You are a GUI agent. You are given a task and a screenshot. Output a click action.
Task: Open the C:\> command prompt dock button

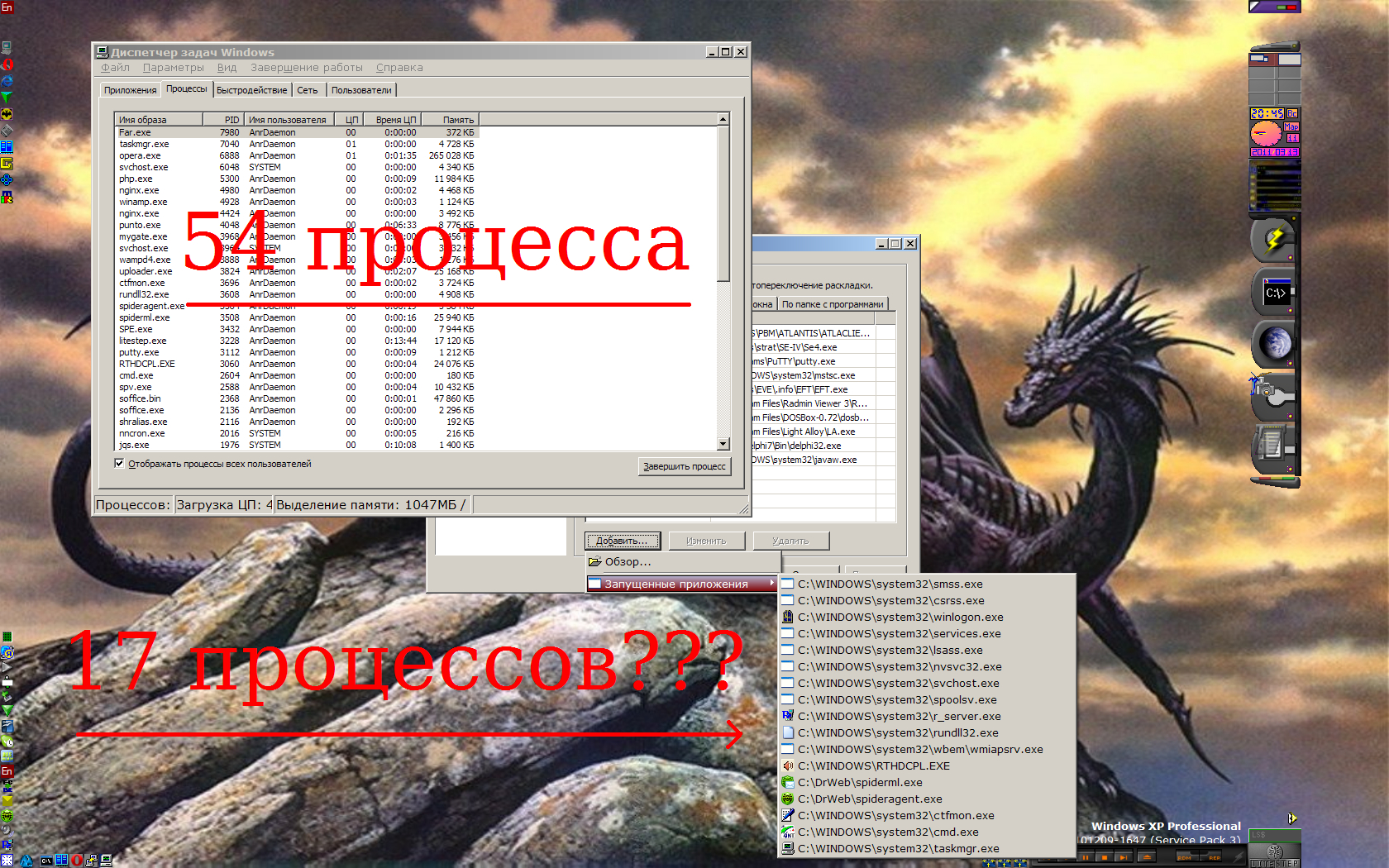[1274, 293]
